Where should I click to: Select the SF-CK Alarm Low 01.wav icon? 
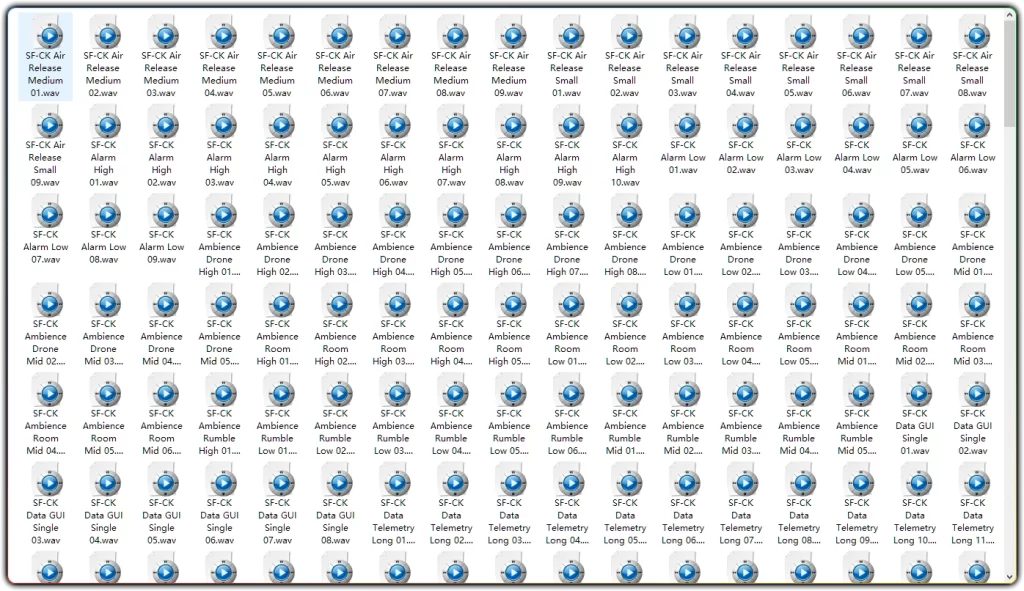(686, 123)
